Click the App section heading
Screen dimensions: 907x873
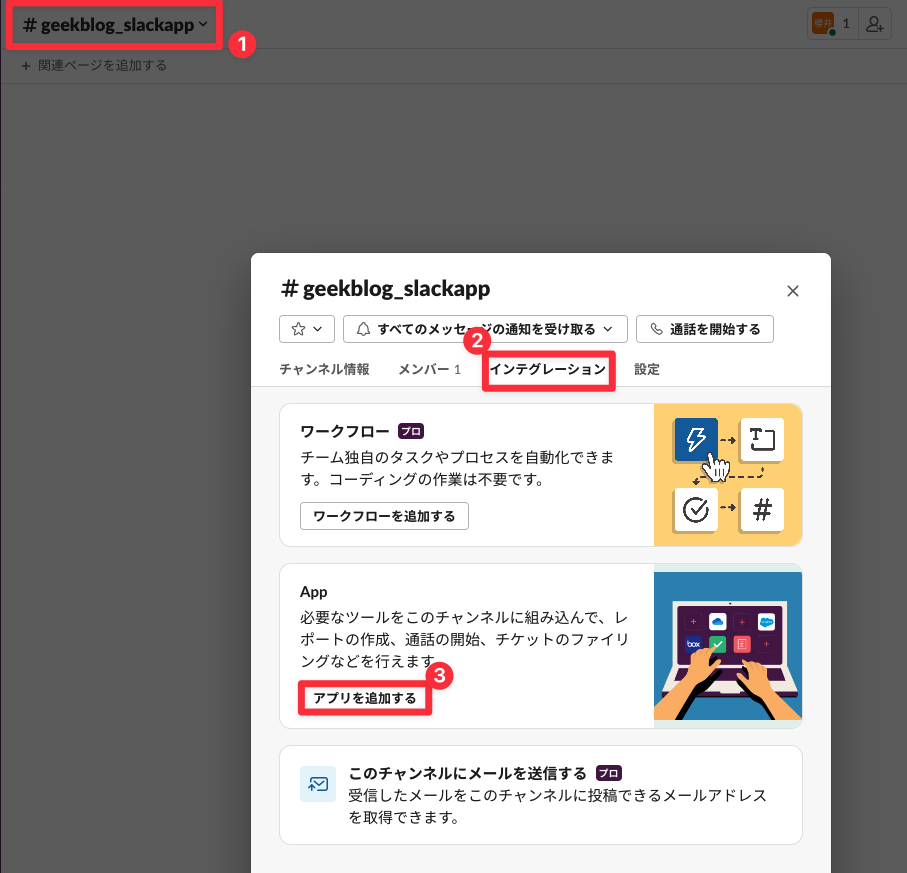314,592
